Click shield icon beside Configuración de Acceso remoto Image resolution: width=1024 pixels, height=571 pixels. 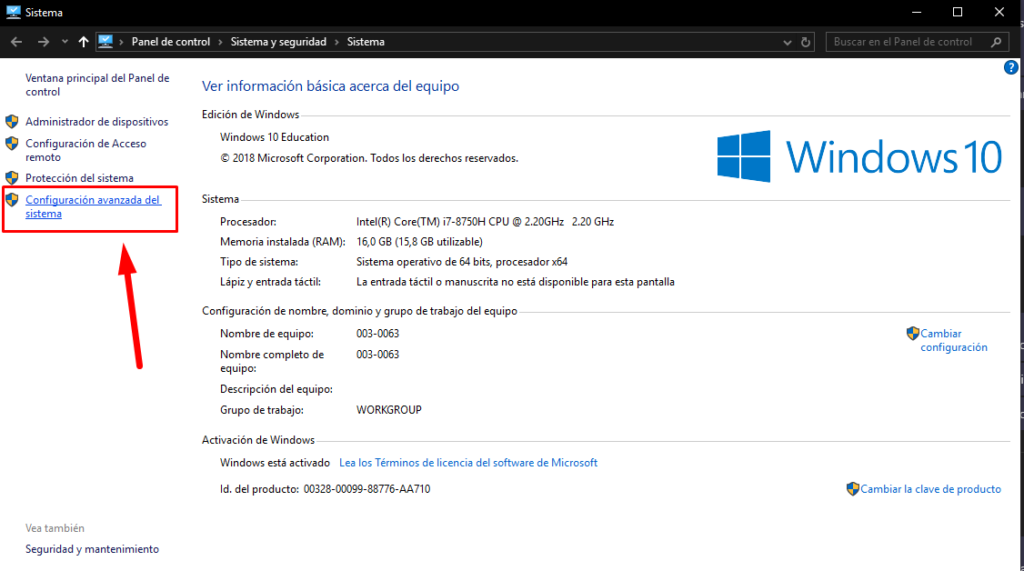pos(12,143)
